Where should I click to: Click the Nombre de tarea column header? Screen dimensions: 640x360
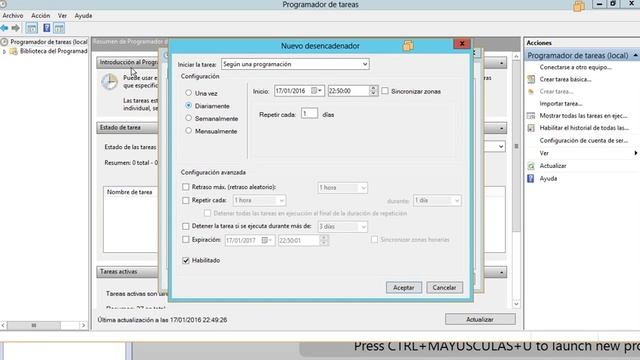[x=129, y=192]
